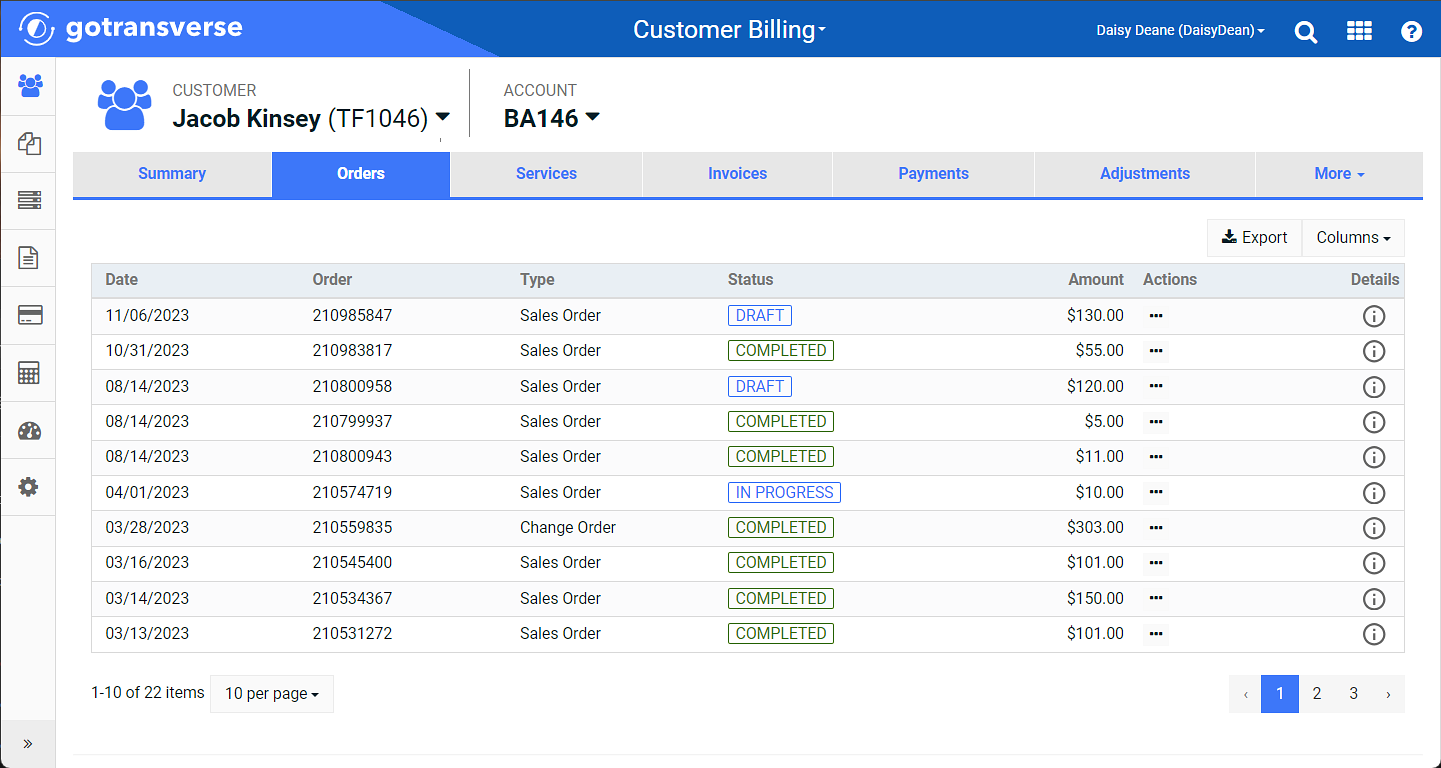Switch to the Adjustments tab

coord(1145,174)
